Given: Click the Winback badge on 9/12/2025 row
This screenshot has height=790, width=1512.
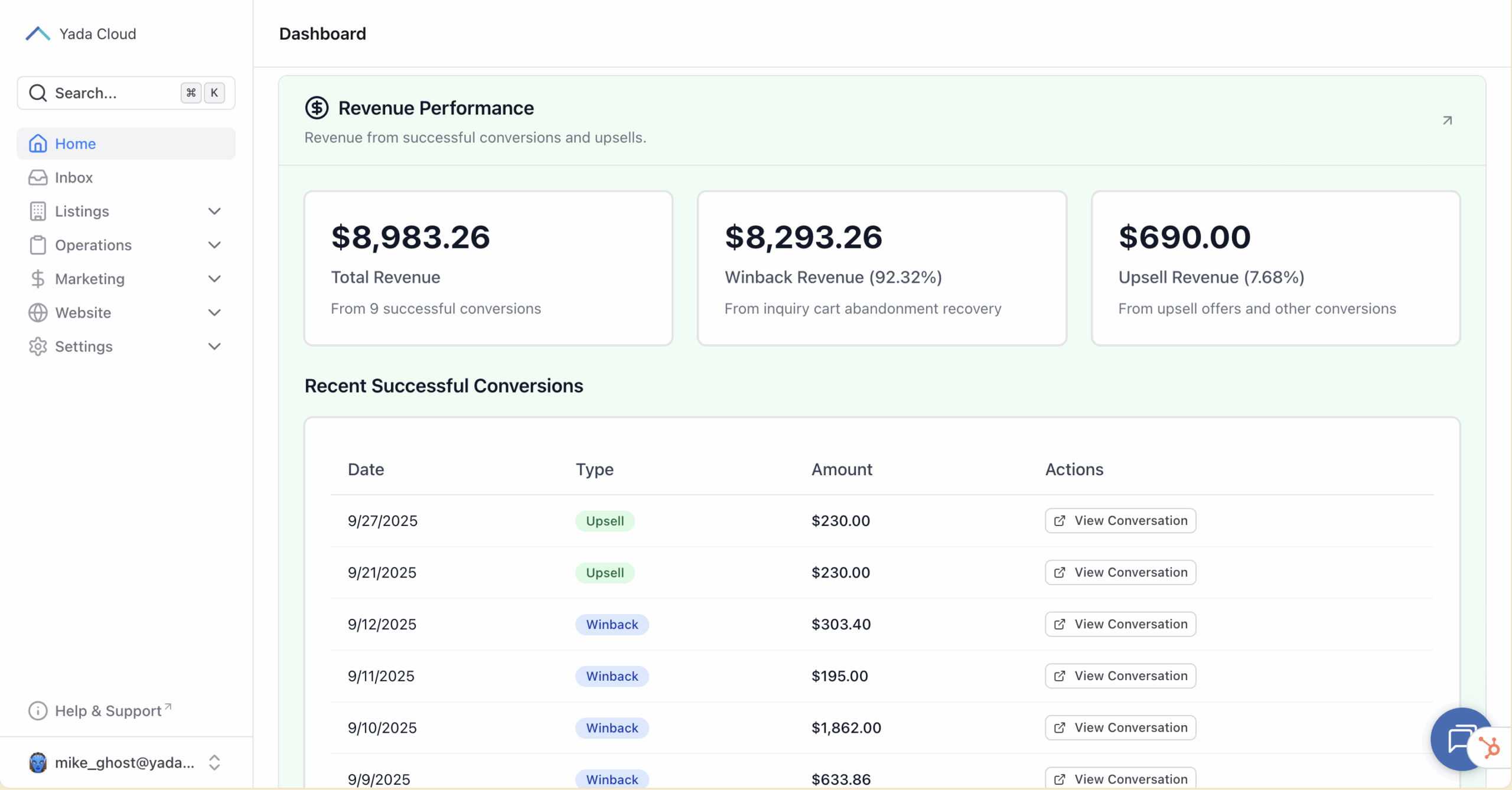Looking at the screenshot, I should (612, 624).
